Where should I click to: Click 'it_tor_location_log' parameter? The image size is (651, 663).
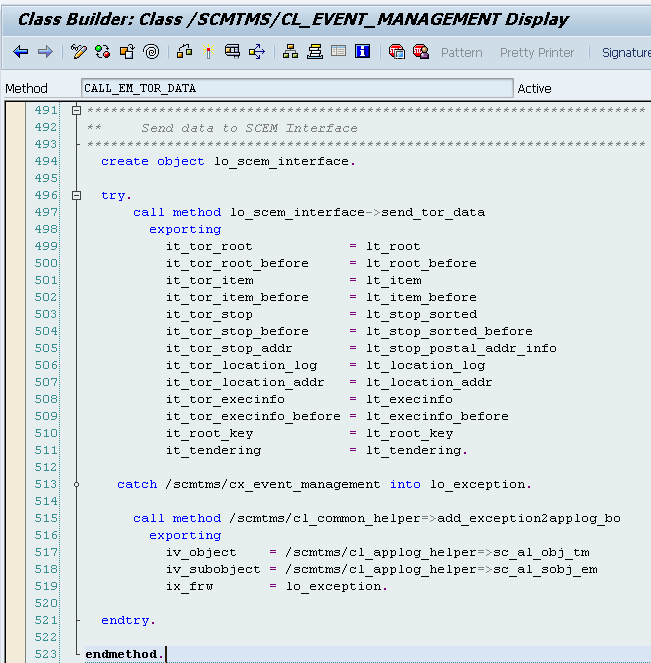point(241,365)
